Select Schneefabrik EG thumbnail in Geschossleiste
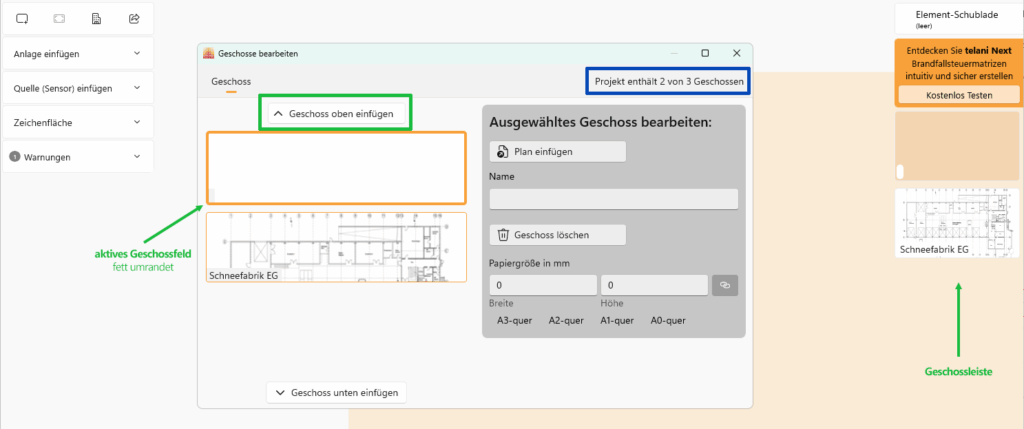 tap(957, 223)
